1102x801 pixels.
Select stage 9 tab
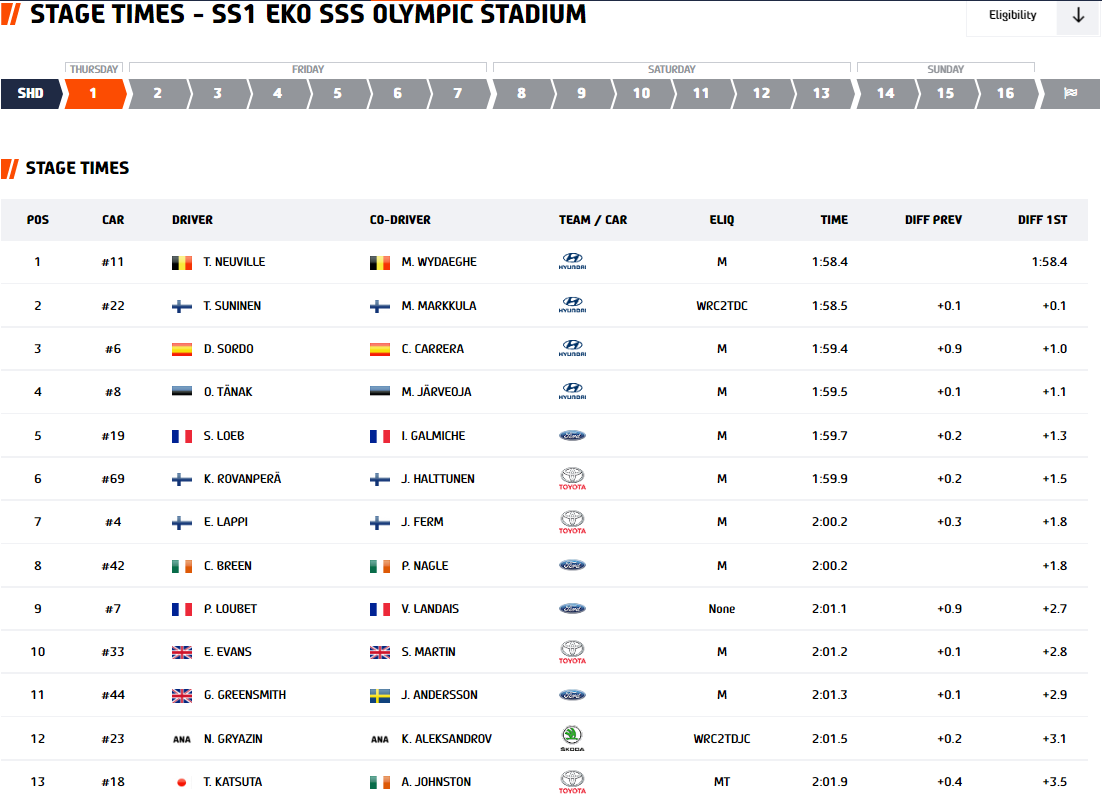[582, 93]
